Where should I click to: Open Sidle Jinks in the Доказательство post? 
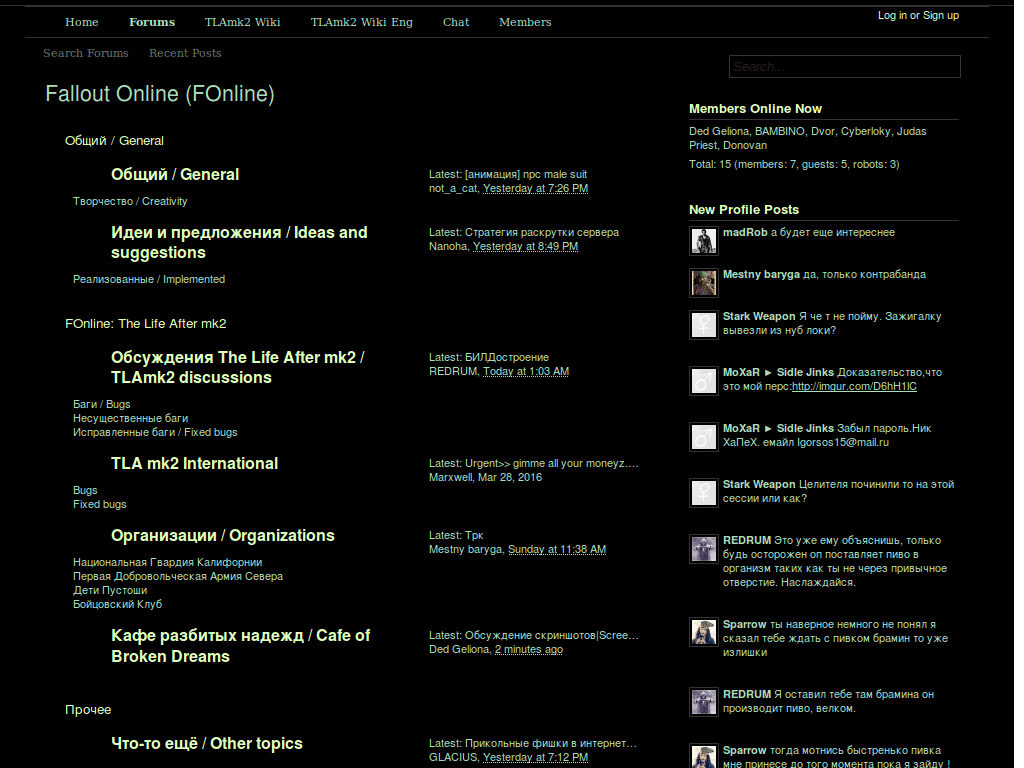tap(805, 372)
